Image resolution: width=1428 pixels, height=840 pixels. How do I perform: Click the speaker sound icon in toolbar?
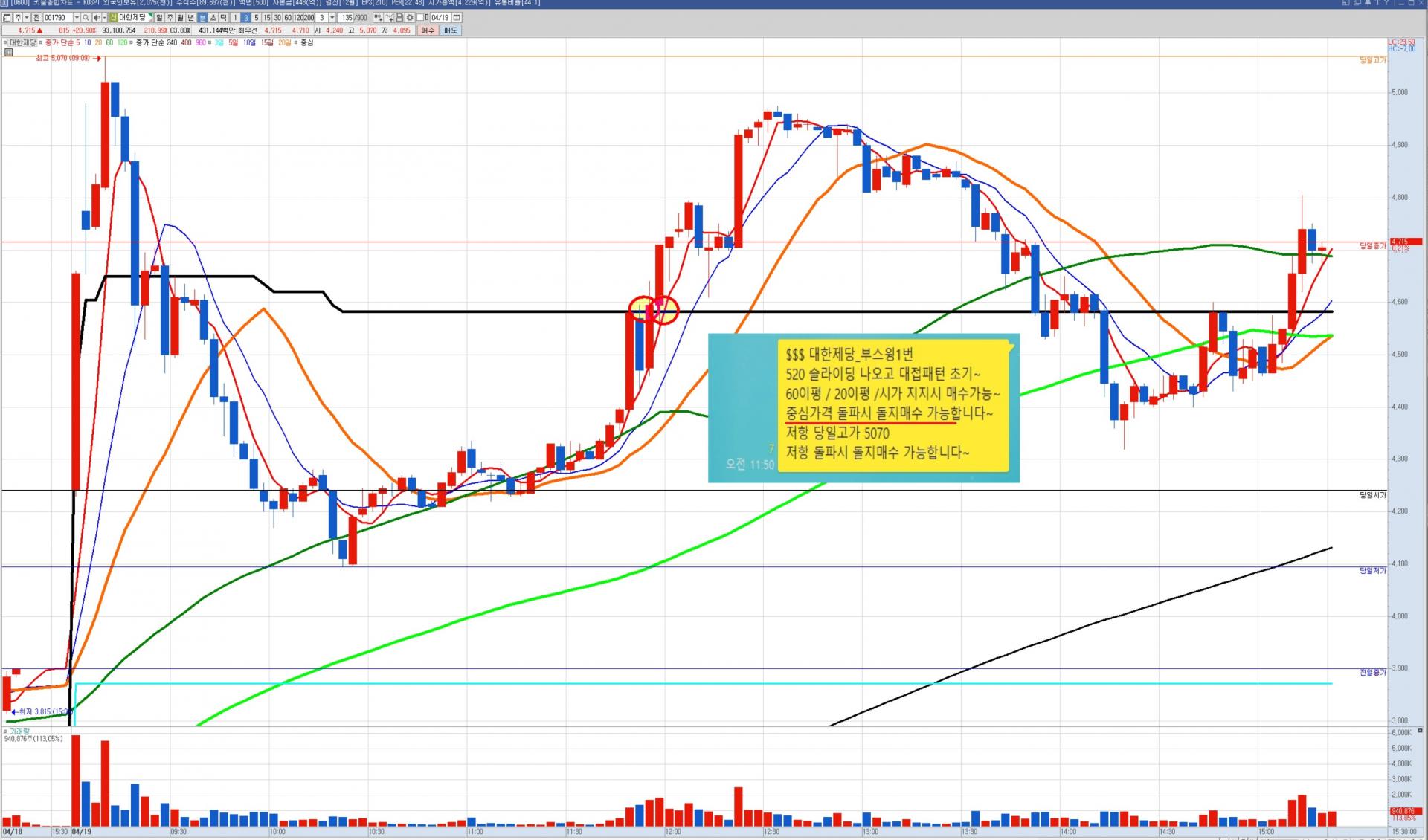click(x=96, y=17)
